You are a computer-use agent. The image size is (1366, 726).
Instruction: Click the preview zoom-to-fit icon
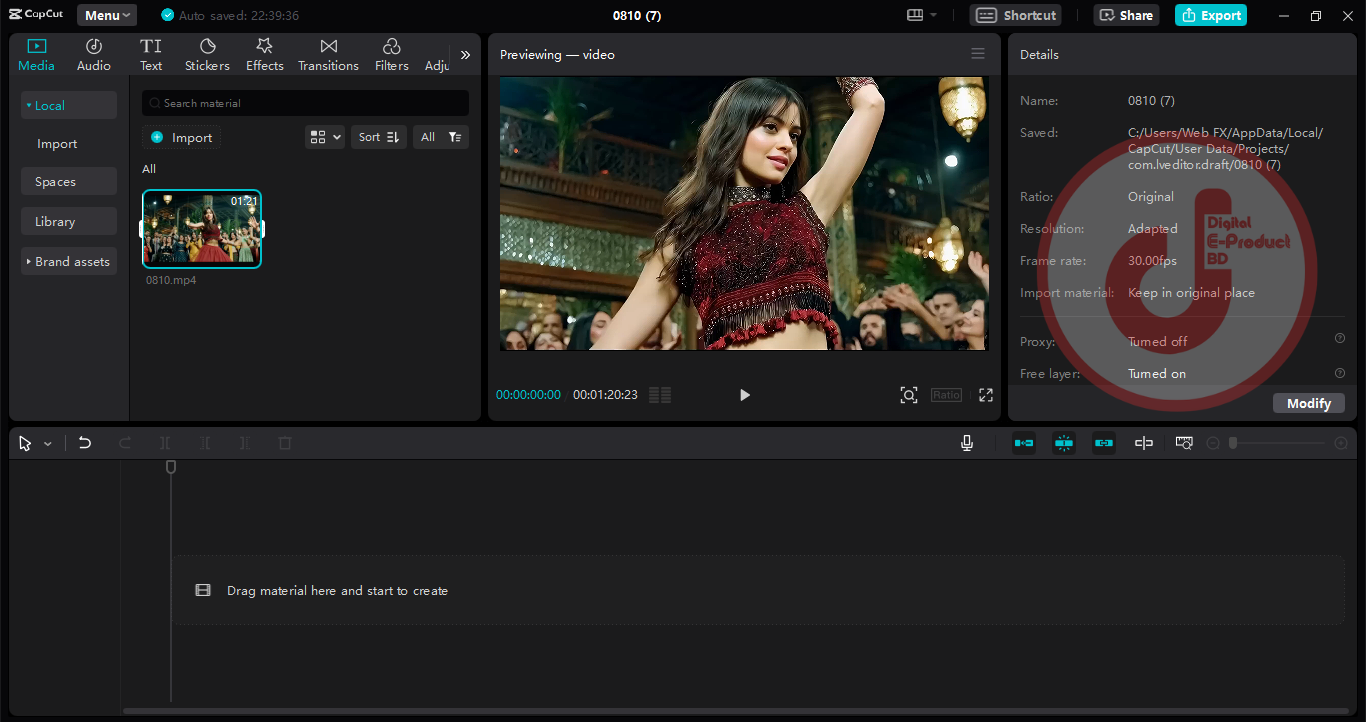909,395
